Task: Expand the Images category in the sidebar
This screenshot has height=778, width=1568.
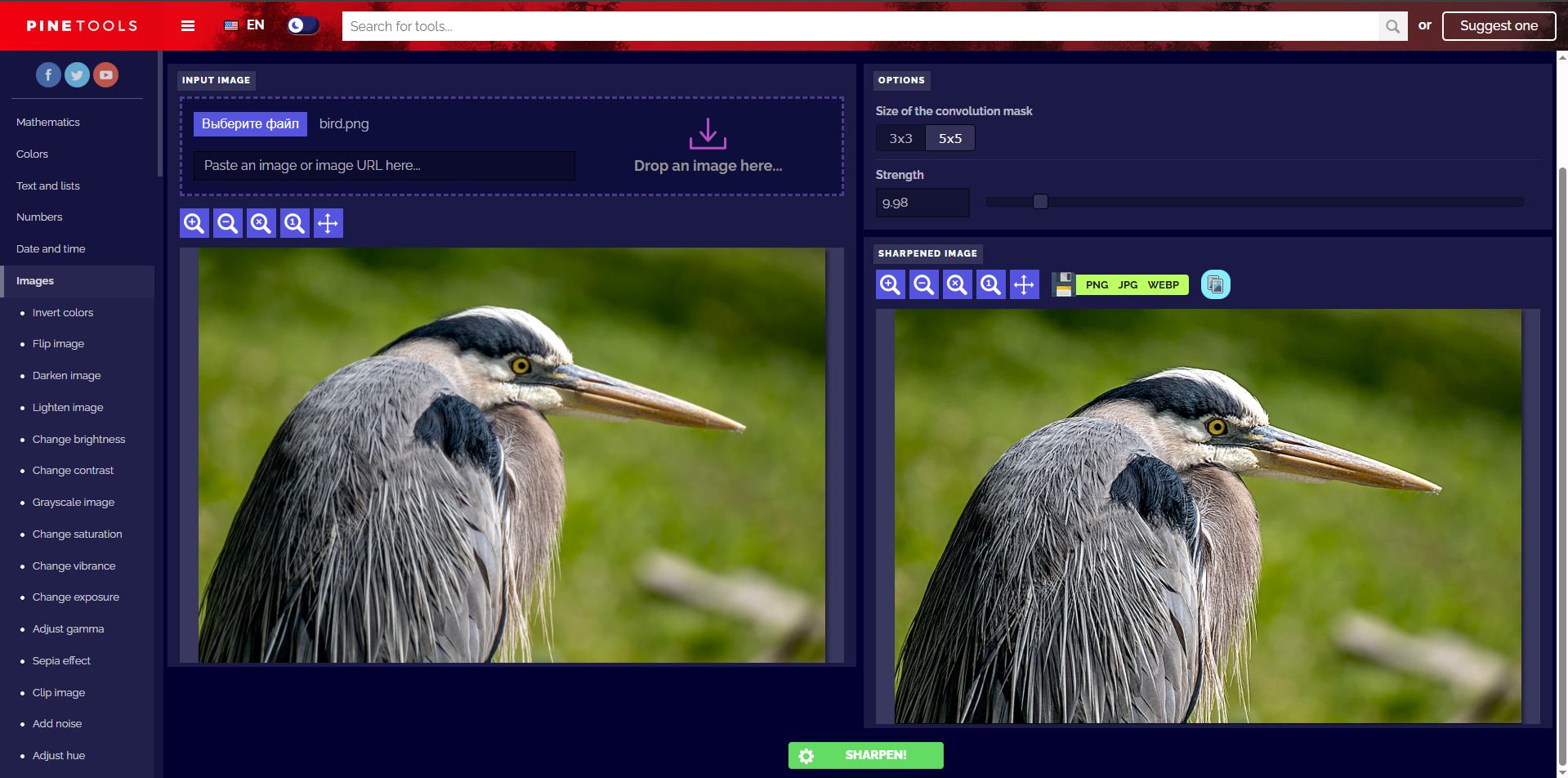Action: [x=35, y=280]
